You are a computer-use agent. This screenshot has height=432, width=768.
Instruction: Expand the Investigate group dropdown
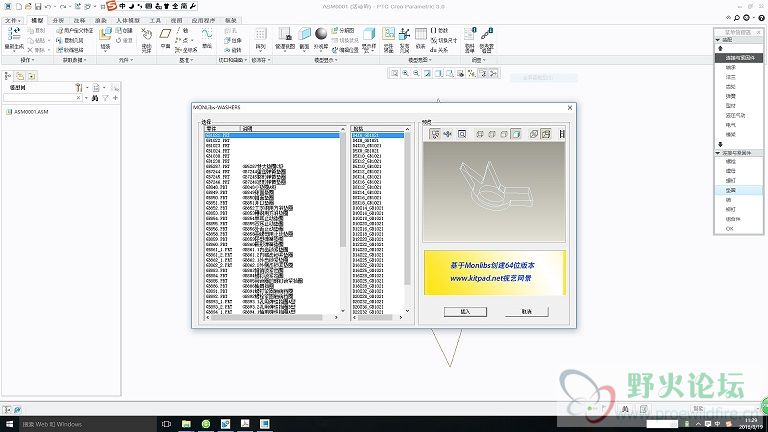coord(479,60)
